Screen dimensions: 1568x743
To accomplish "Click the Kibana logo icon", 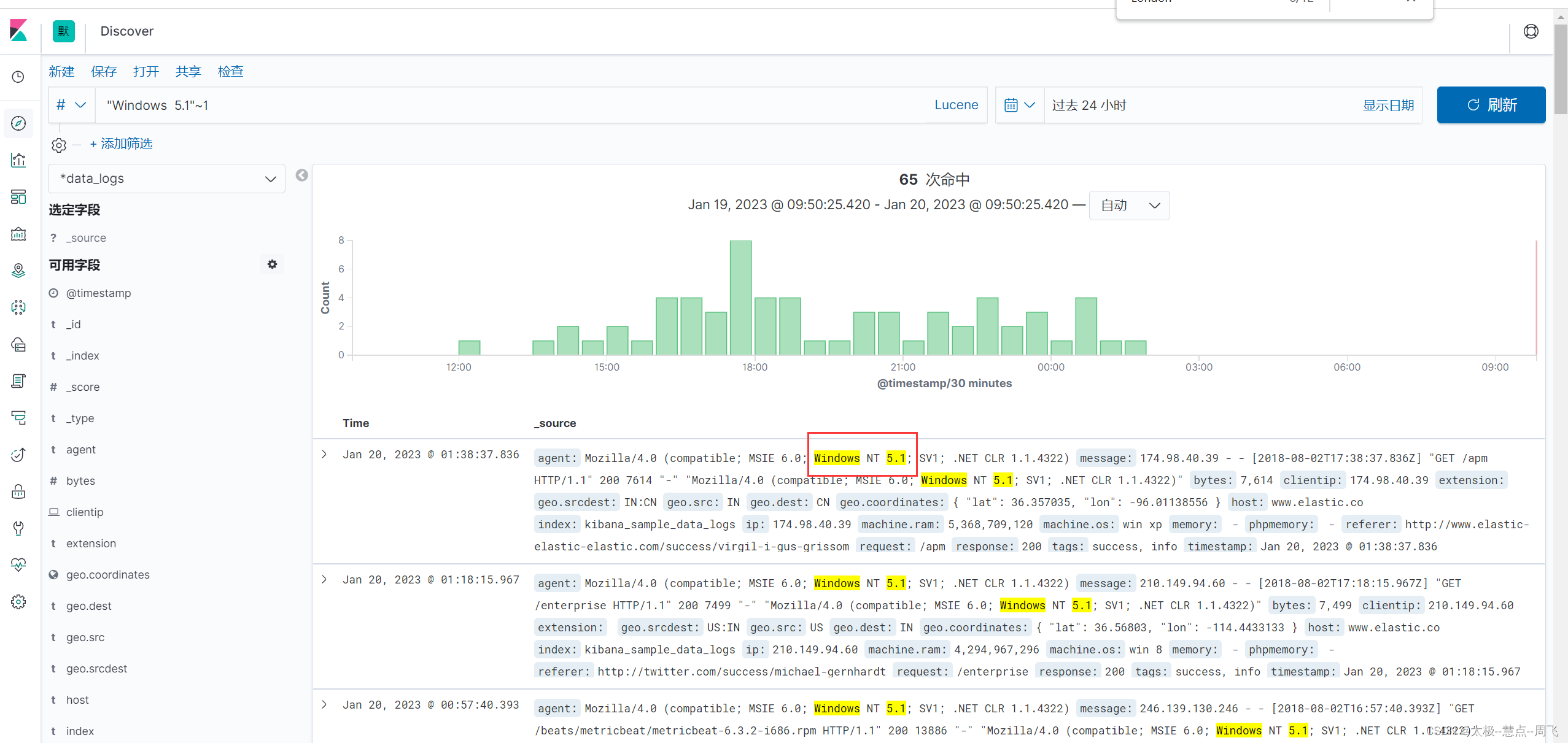I will pos(18,31).
